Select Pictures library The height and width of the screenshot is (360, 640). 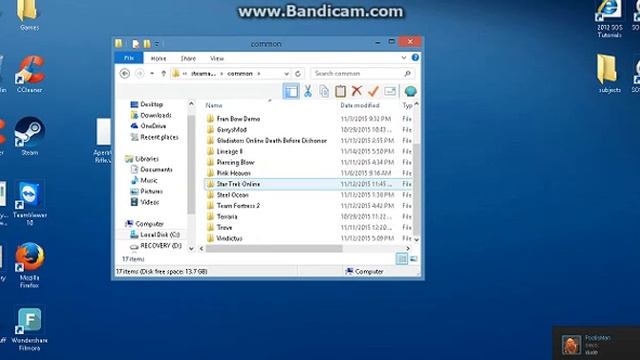coord(151,191)
